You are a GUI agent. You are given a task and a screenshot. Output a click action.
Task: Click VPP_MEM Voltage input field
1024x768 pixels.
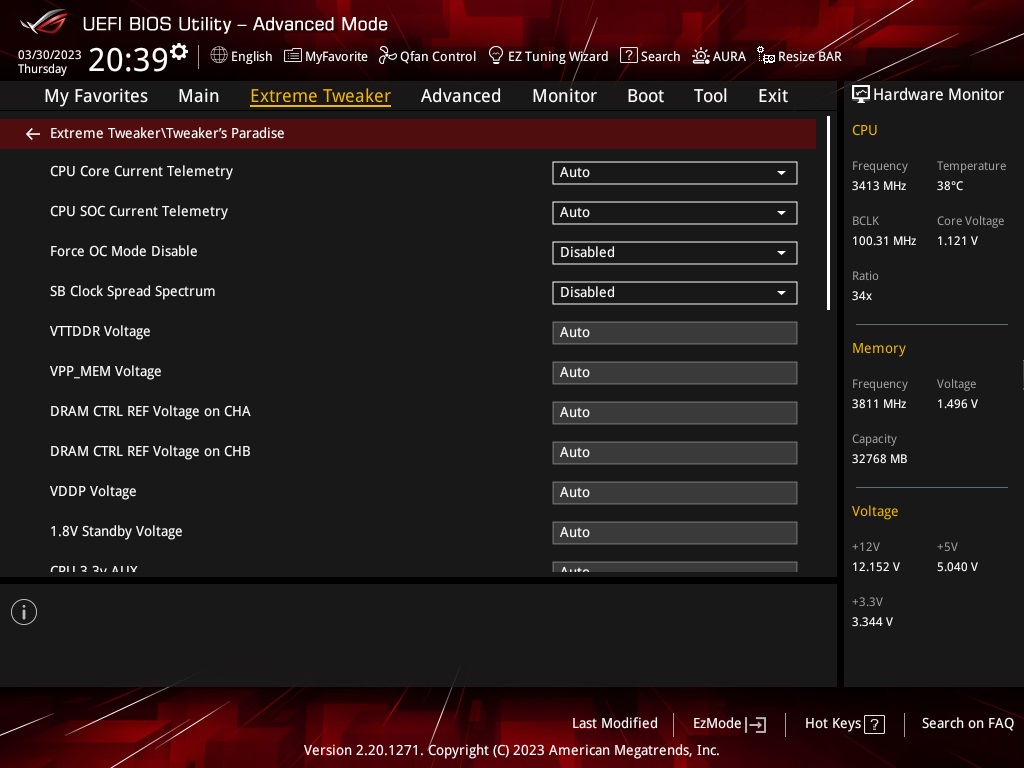click(675, 372)
